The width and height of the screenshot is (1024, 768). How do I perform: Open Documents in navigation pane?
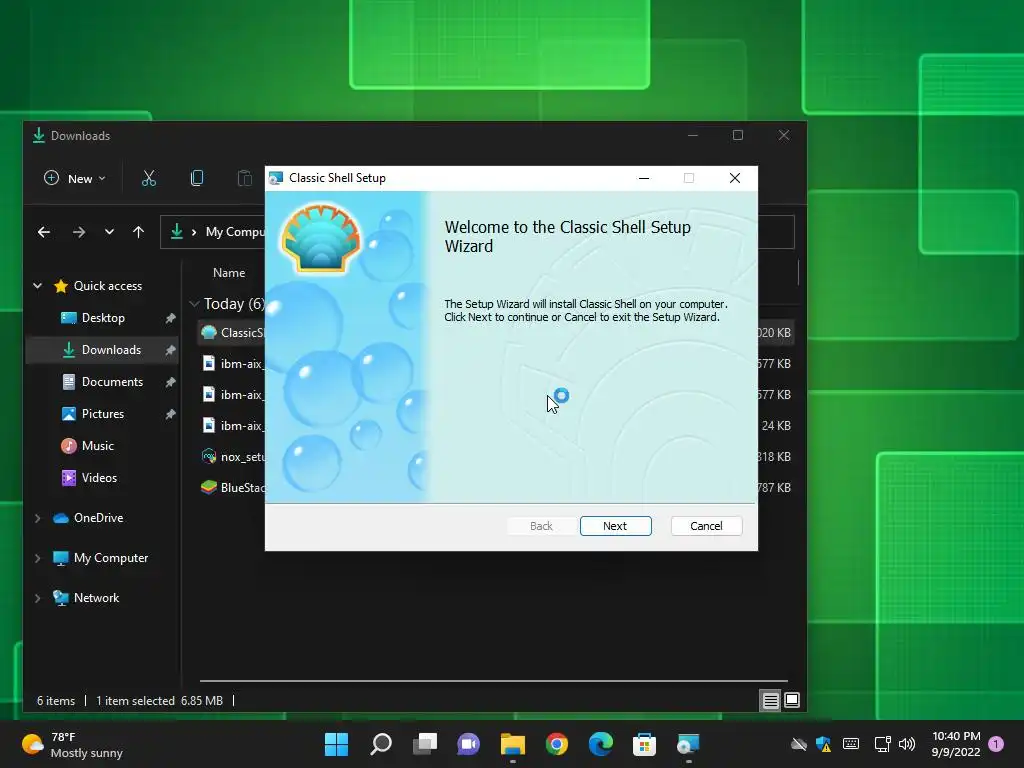coord(112,382)
